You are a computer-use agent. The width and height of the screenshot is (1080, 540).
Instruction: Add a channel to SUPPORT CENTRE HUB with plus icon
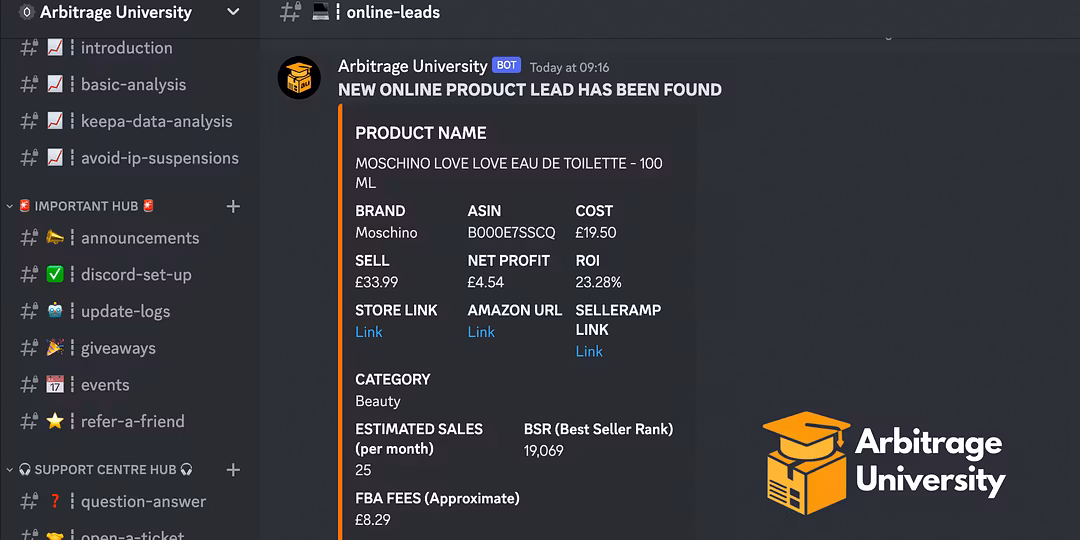[x=233, y=469]
